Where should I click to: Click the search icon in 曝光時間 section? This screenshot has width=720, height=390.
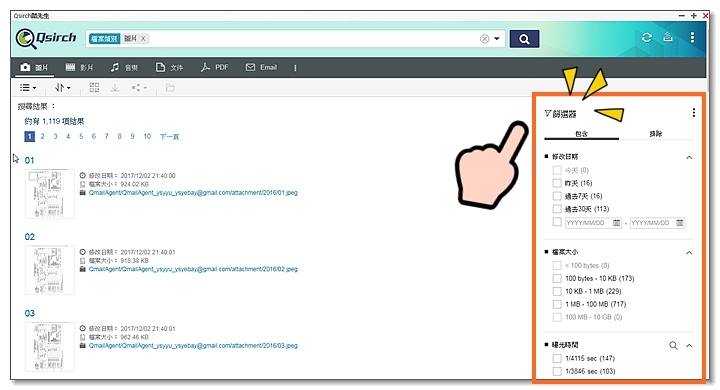click(673, 345)
